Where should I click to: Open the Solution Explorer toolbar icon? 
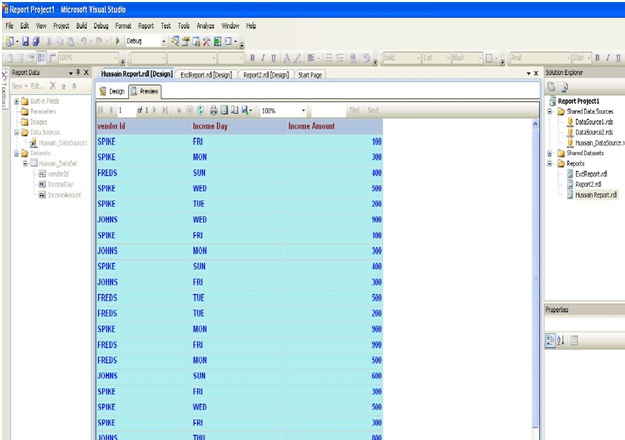coord(175,41)
